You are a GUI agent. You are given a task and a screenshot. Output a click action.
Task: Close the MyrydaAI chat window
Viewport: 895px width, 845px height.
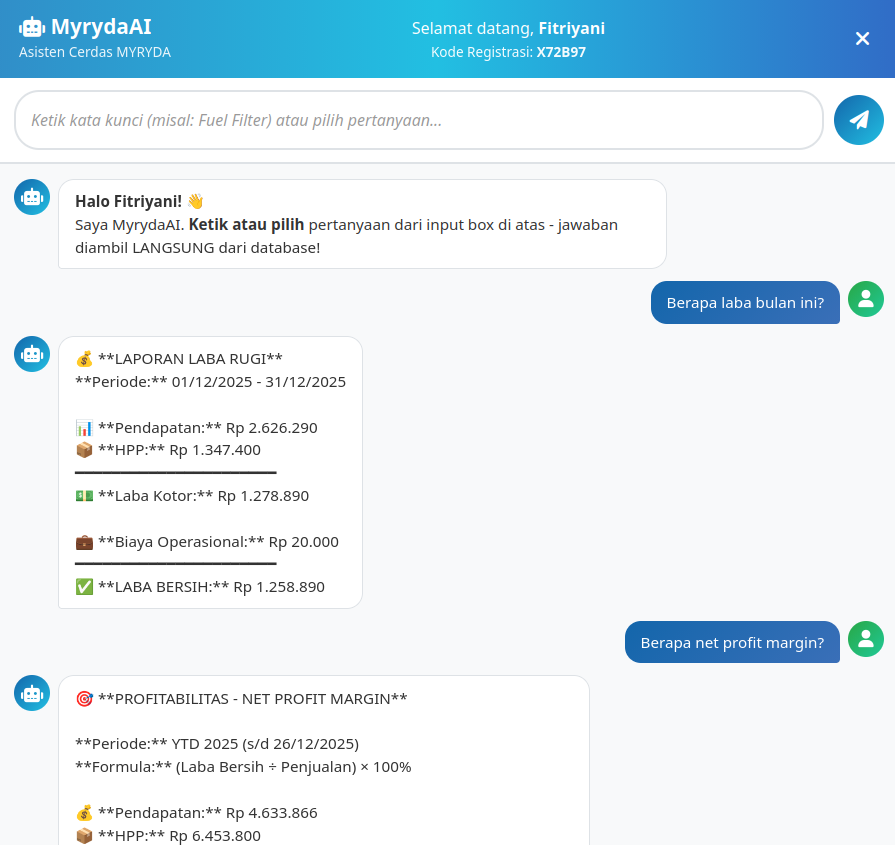(x=862, y=39)
